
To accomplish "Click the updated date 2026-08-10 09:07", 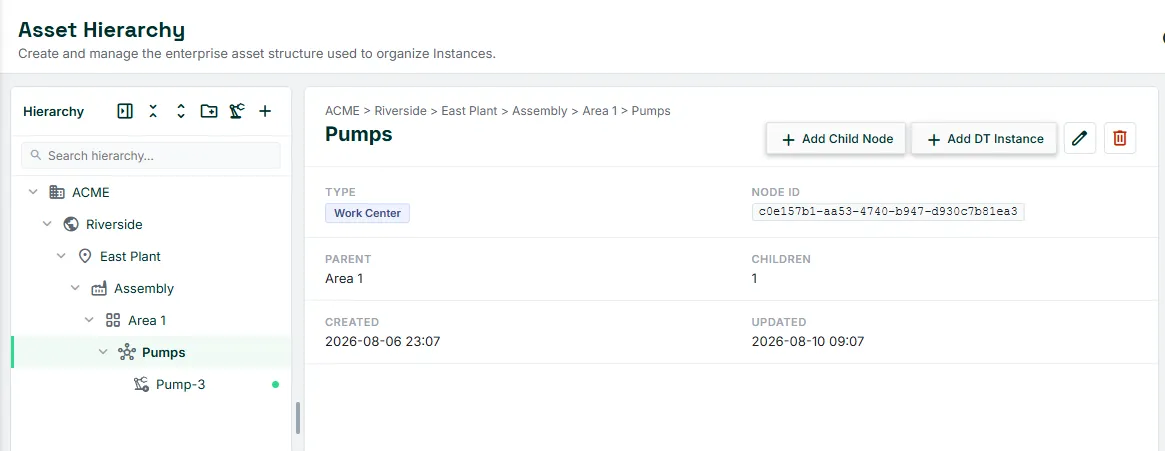I will click(808, 342).
